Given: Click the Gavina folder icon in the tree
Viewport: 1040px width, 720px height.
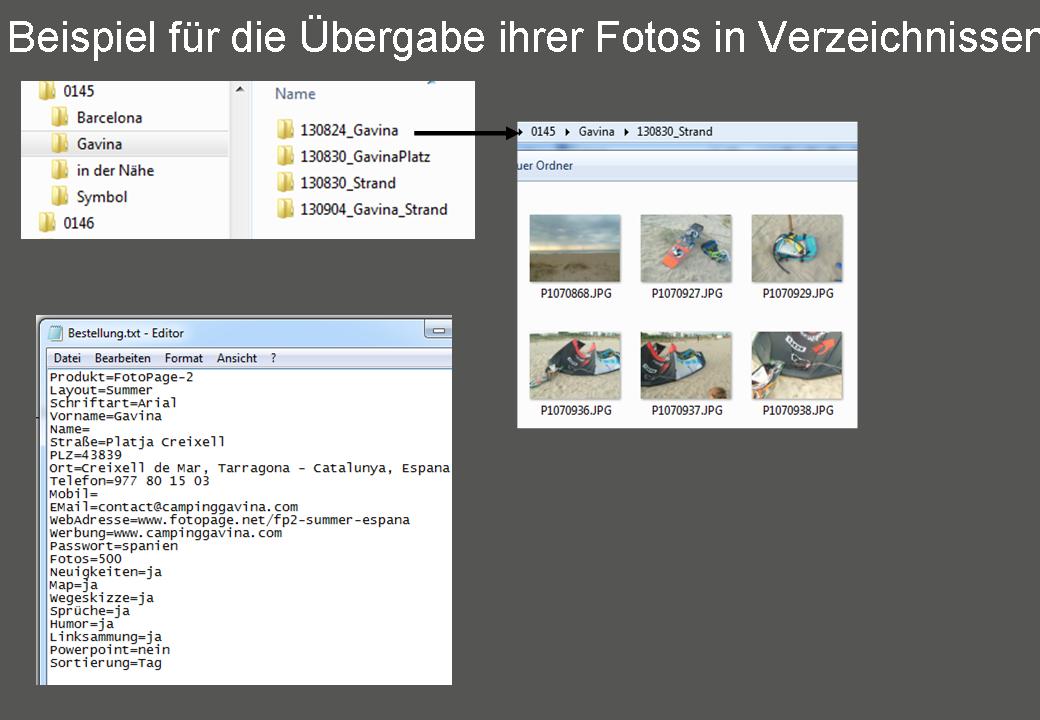Looking at the screenshot, I should (x=60, y=144).
